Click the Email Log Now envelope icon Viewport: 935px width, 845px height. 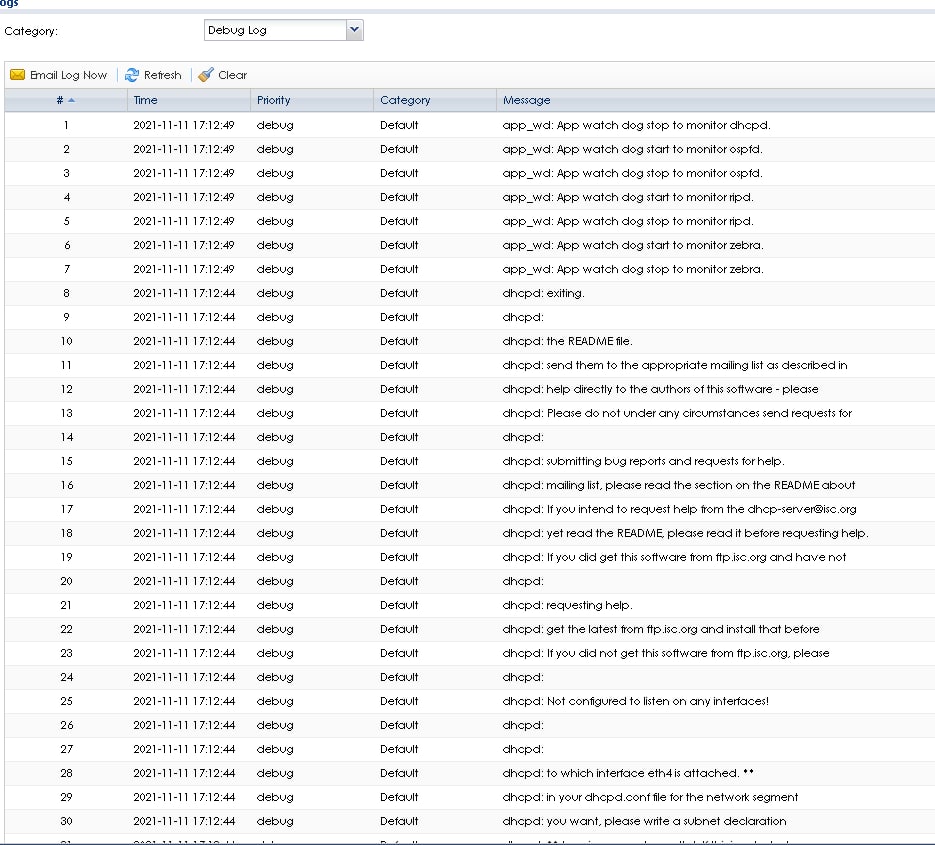[x=17, y=75]
